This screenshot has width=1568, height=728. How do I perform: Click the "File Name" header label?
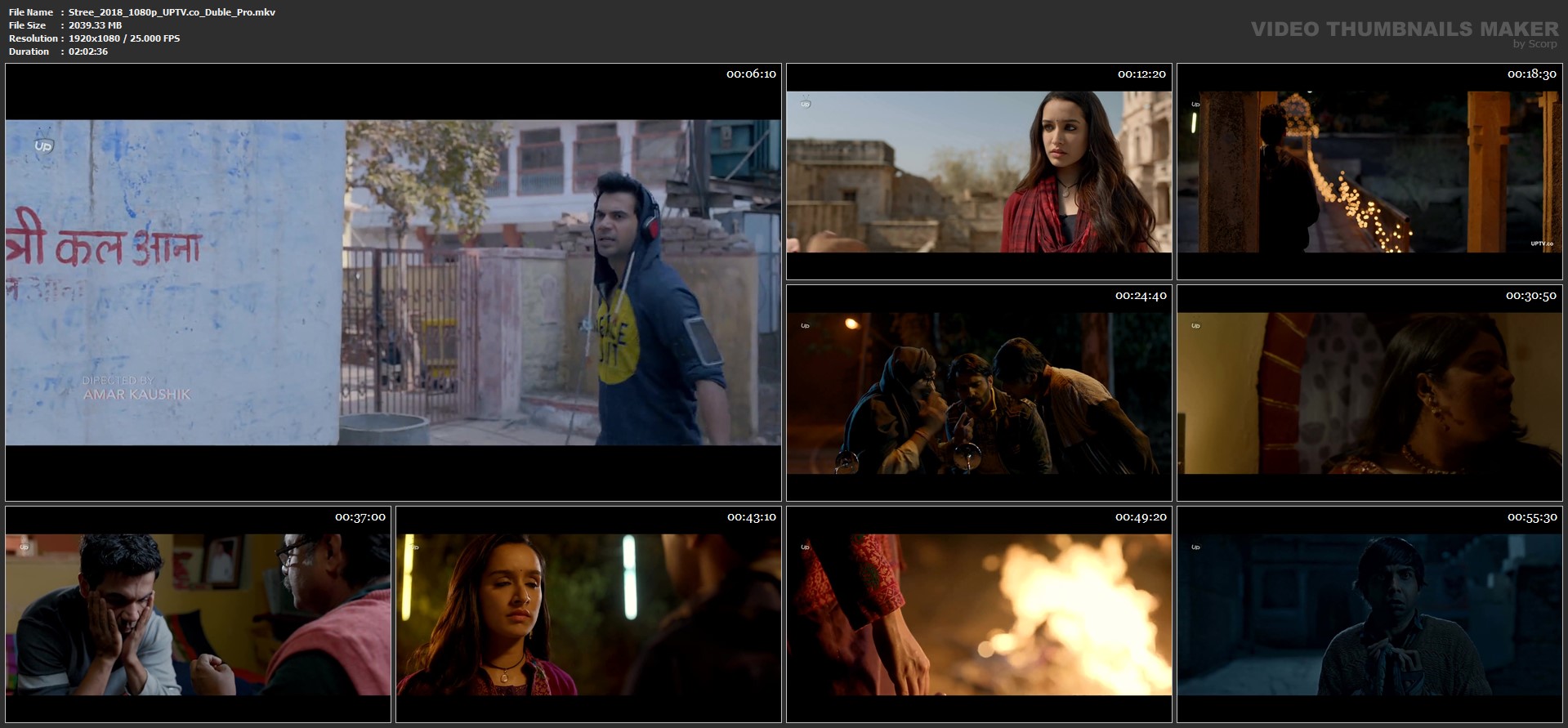point(31,12)
